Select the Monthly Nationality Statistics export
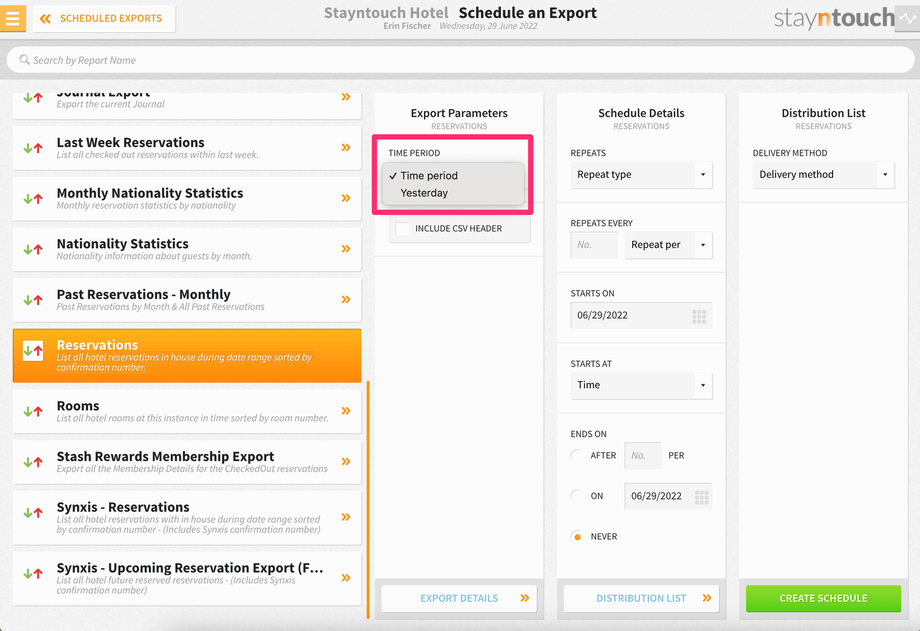Image resolution: width=920 pixels, height=631 pixels. 187,198
